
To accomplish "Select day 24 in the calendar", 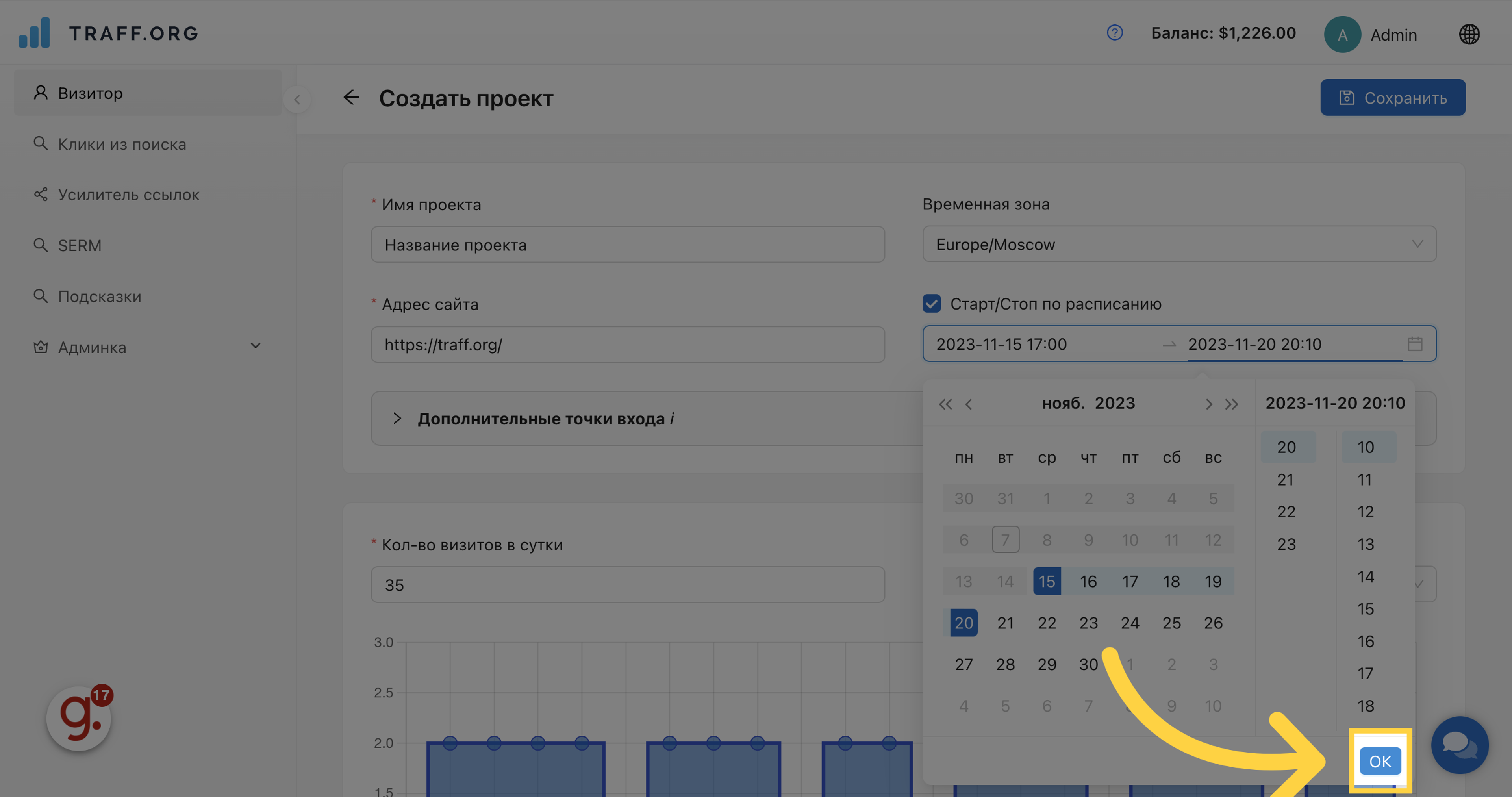I will point(1130,623).
